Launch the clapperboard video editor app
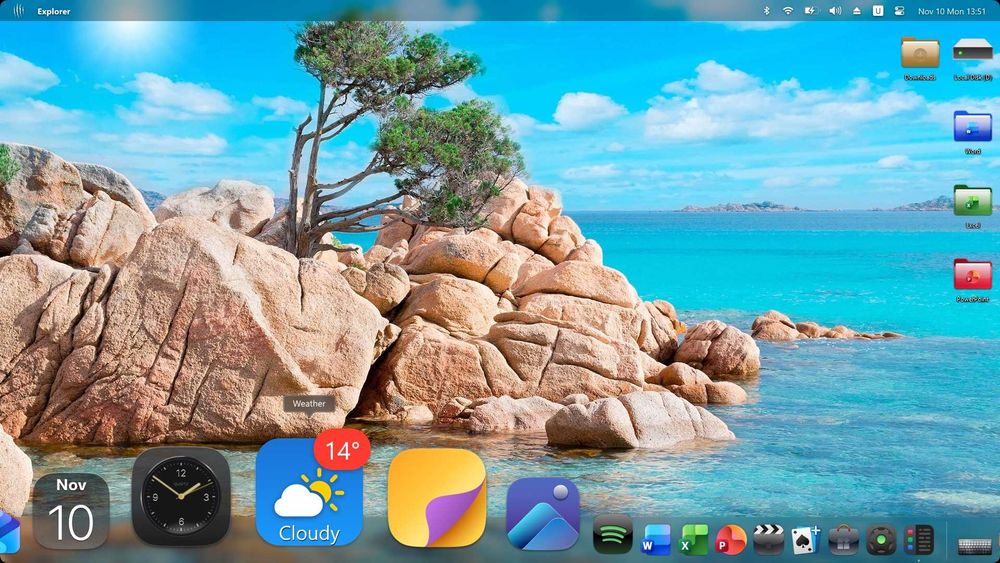 (768, 539)
